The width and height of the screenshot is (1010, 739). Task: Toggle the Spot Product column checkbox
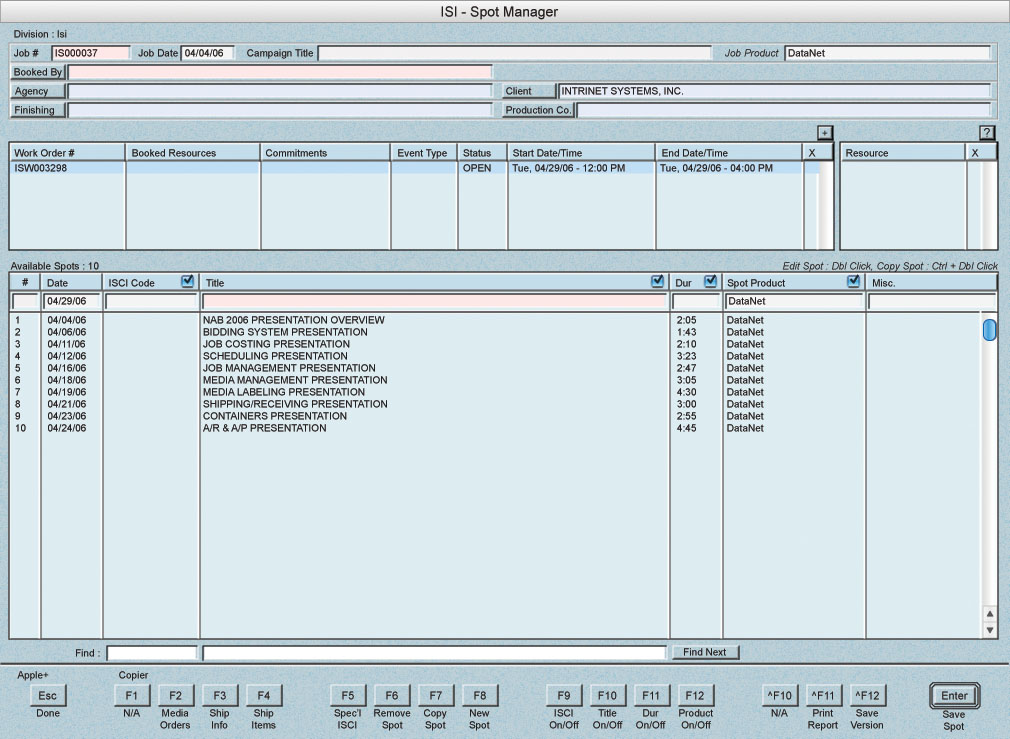[853, 282]
